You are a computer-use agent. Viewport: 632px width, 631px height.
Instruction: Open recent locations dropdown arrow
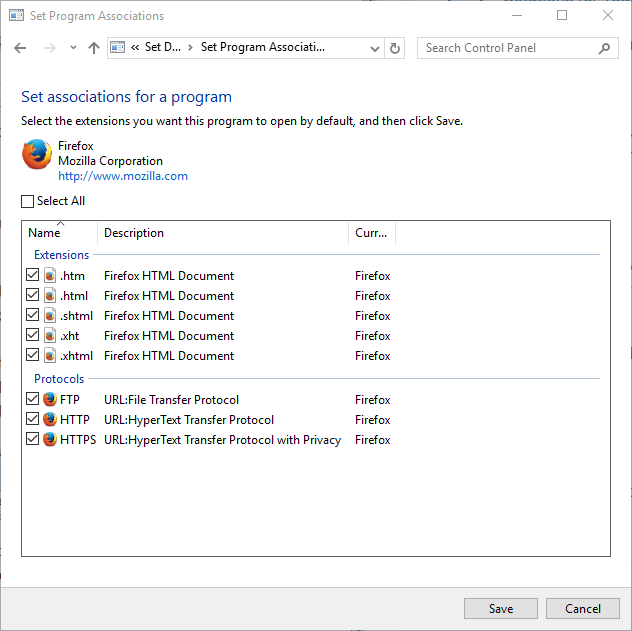click(x=73, y=48)
